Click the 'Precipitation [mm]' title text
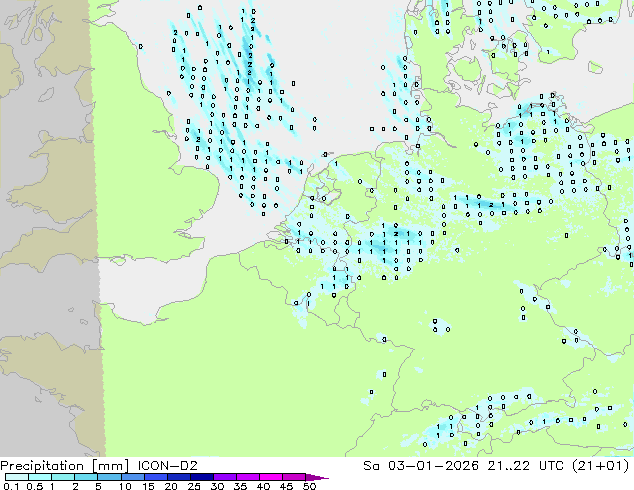 (65, 466)
